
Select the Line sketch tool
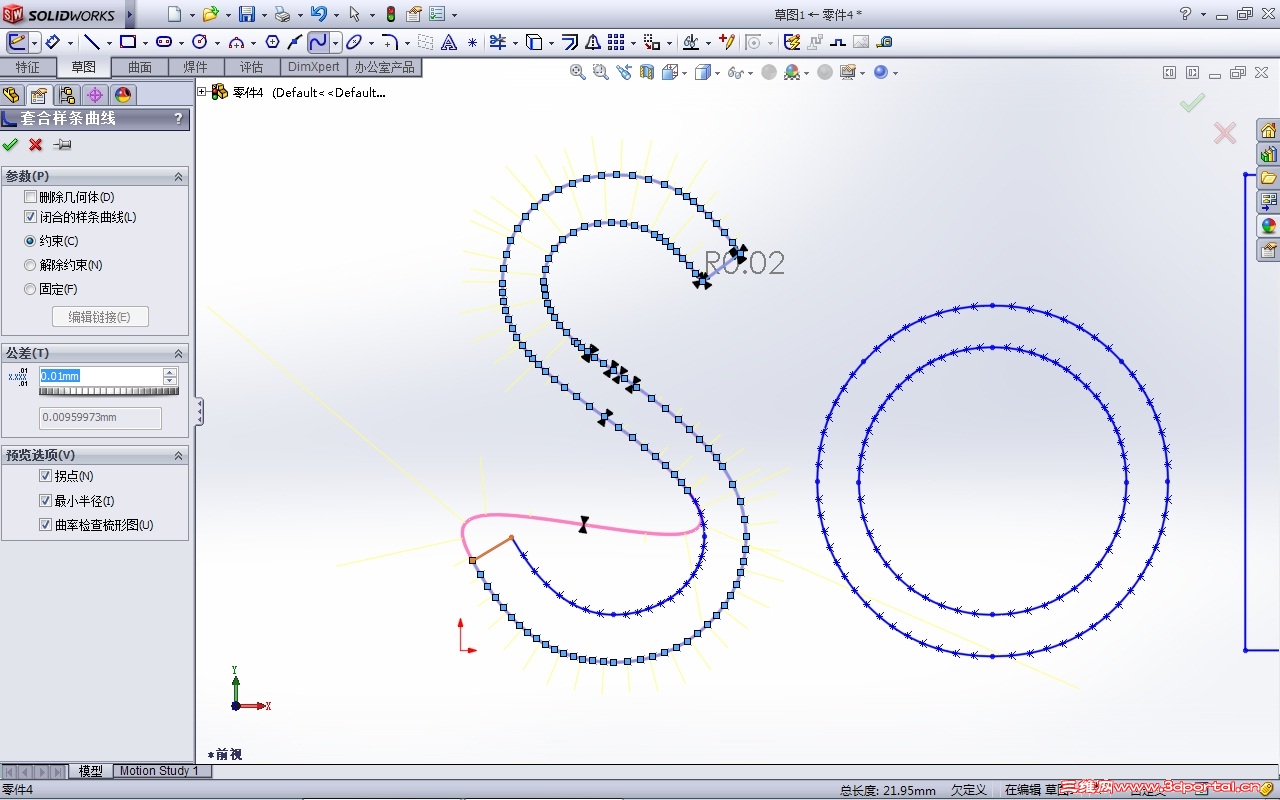click(91, 42)
